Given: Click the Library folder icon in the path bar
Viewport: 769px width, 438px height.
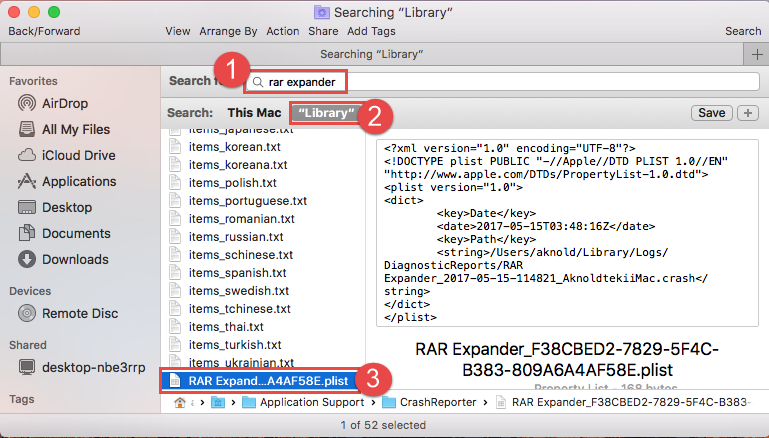Looking at the screenshot, I should point(218,403).
